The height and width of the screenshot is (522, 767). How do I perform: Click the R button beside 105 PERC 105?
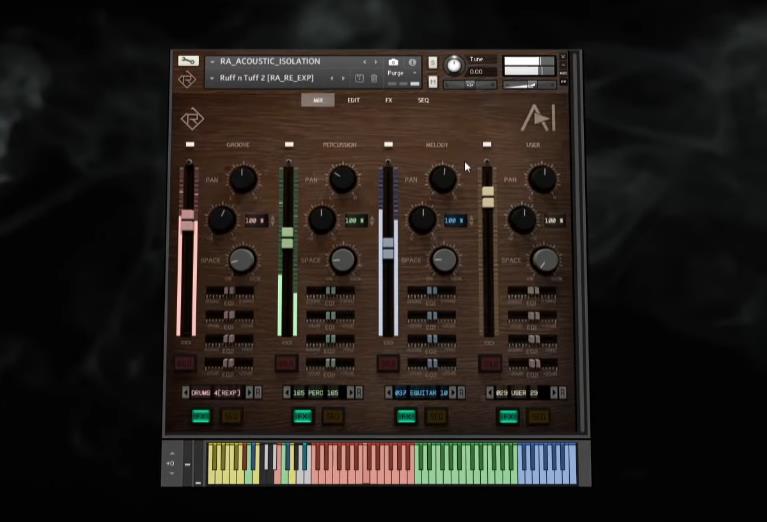[x=359, y=392]
